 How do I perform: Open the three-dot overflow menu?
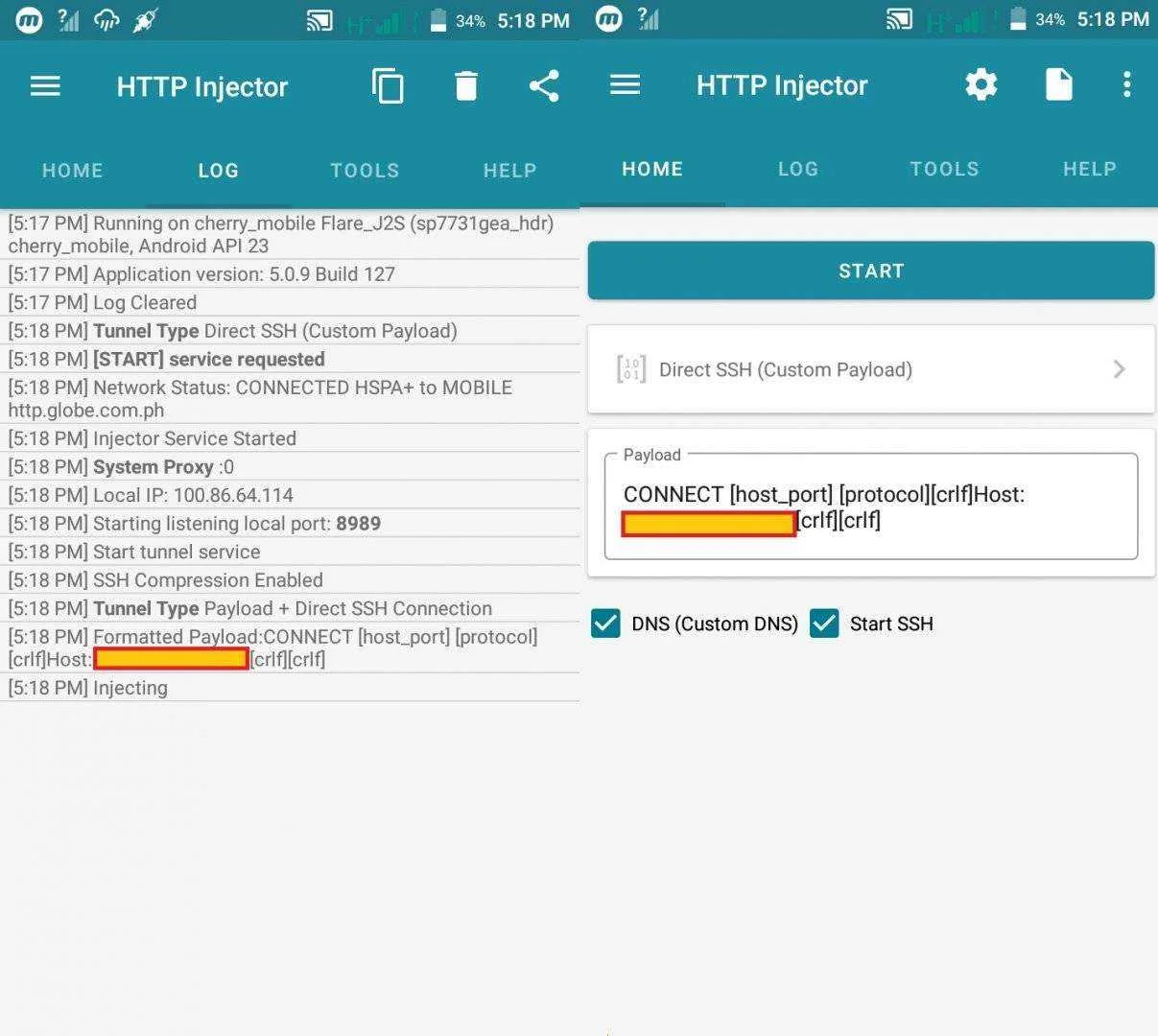[1127, 84]
